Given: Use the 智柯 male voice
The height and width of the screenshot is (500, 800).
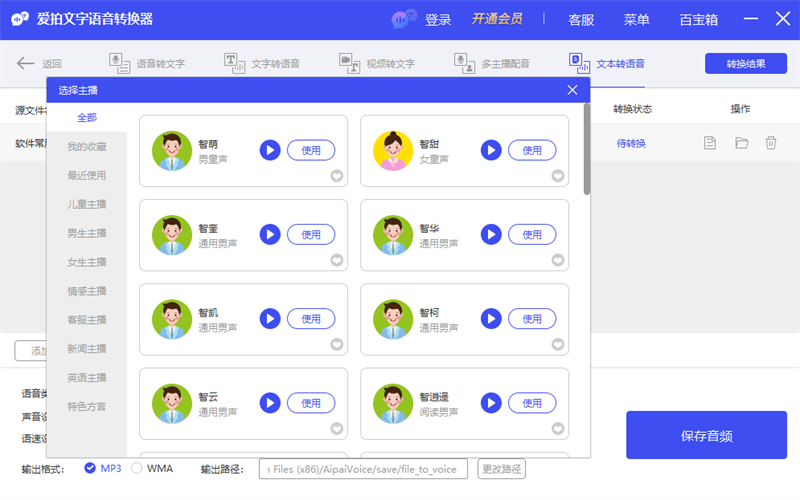Looking at the screenshot, I should point(532,318).
